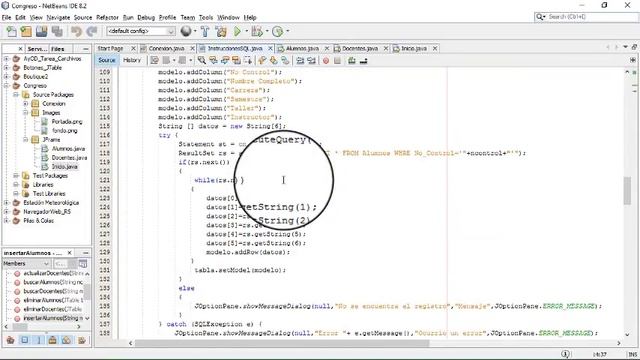Switch to History view button

click(x=132, y=60)
